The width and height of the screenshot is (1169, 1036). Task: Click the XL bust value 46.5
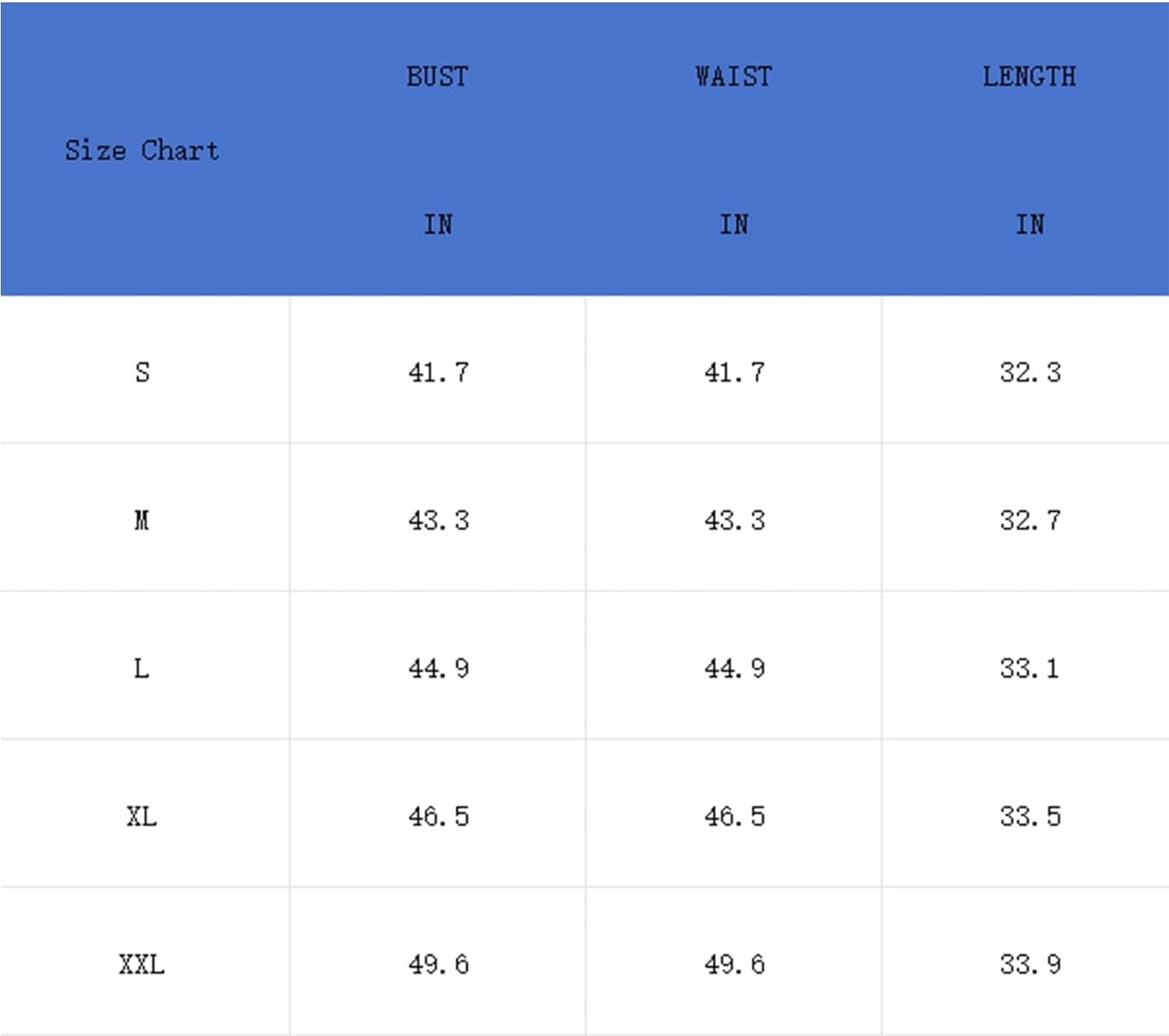click(438, 816)
